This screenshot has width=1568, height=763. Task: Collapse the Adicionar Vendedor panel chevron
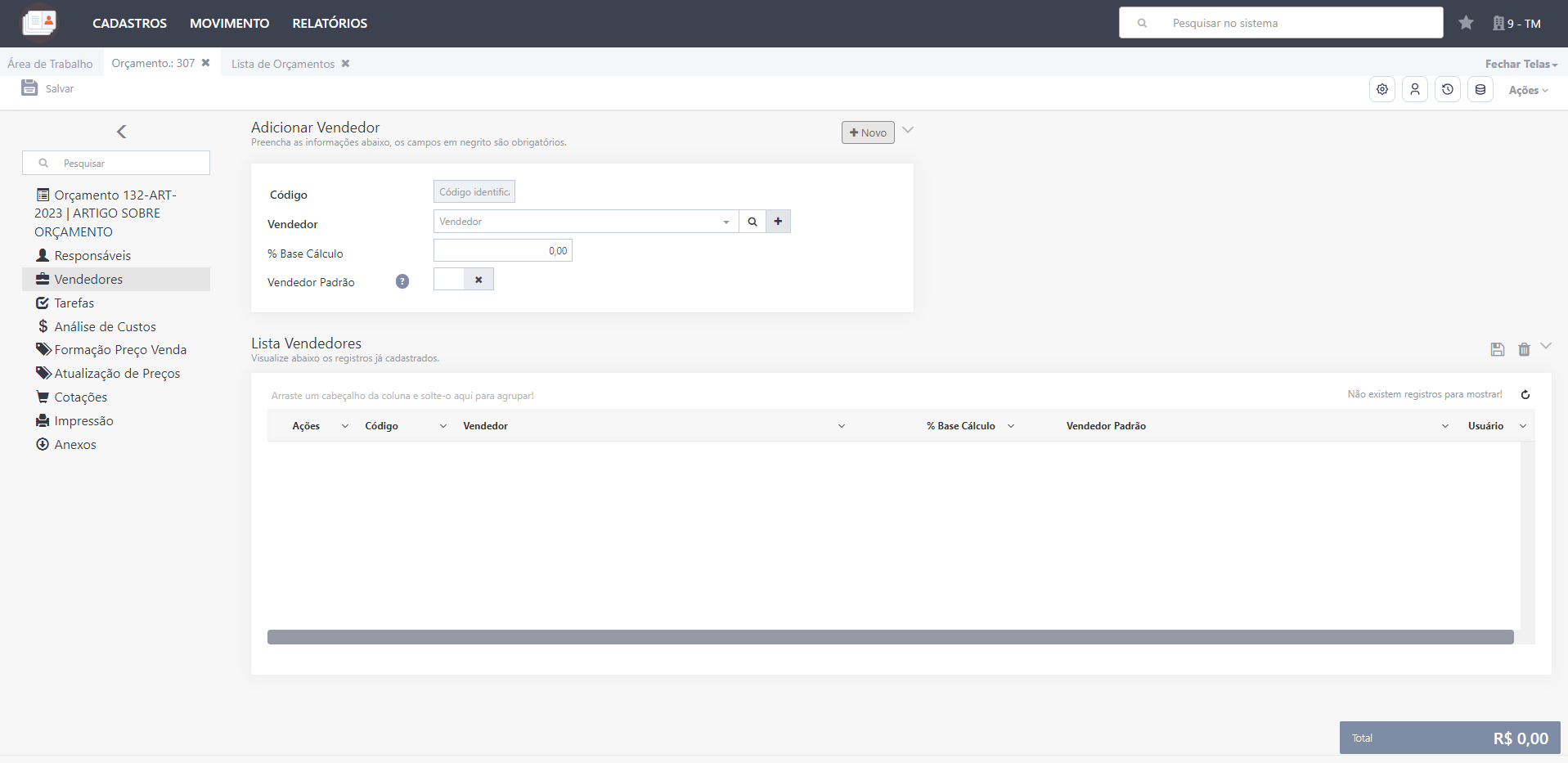908,130
